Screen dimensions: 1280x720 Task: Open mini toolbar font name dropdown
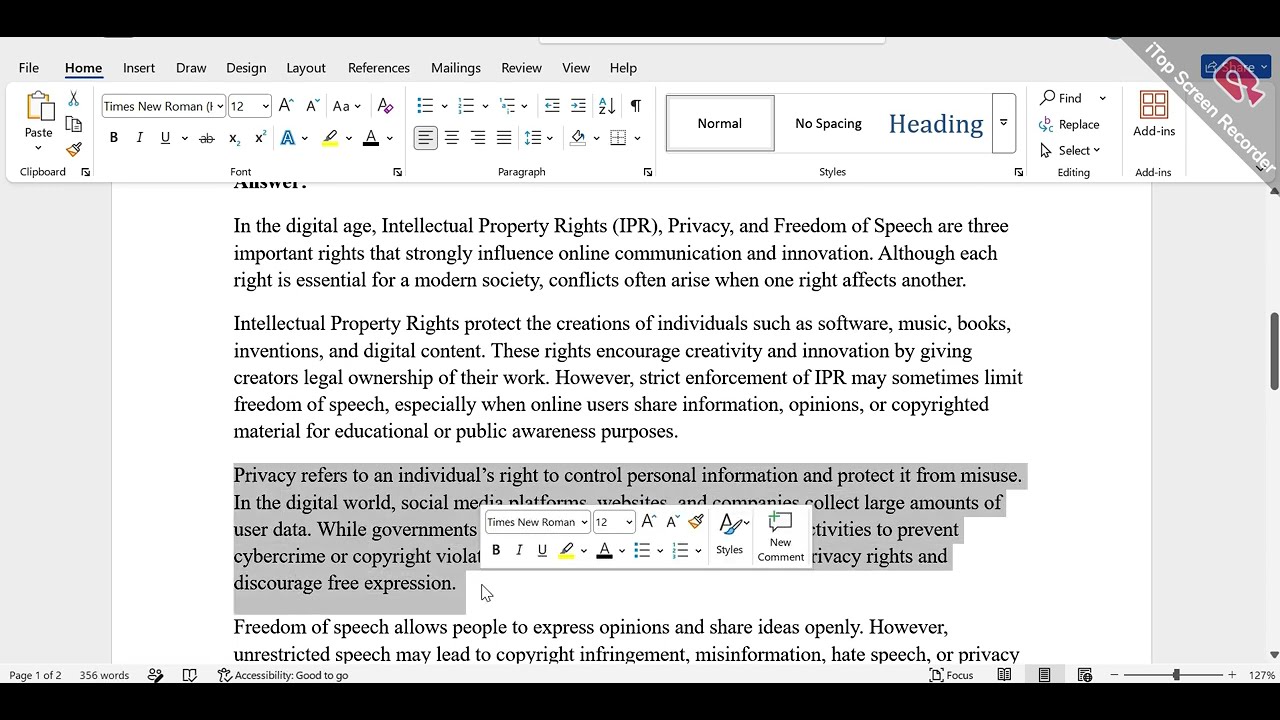(x=584, y=522)
